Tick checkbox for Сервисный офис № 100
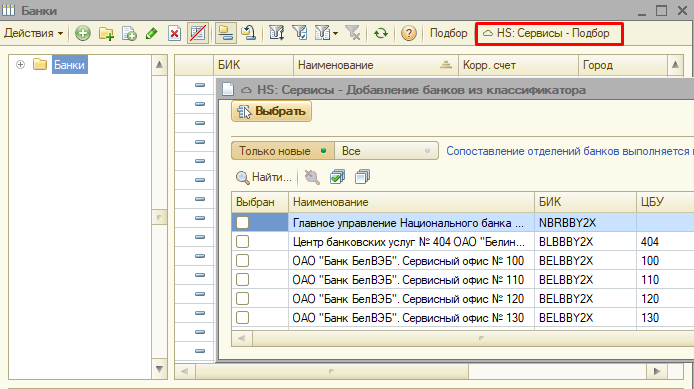Image resolution: width=694 pixels, height=389 pixels. (x=243, y=261)
